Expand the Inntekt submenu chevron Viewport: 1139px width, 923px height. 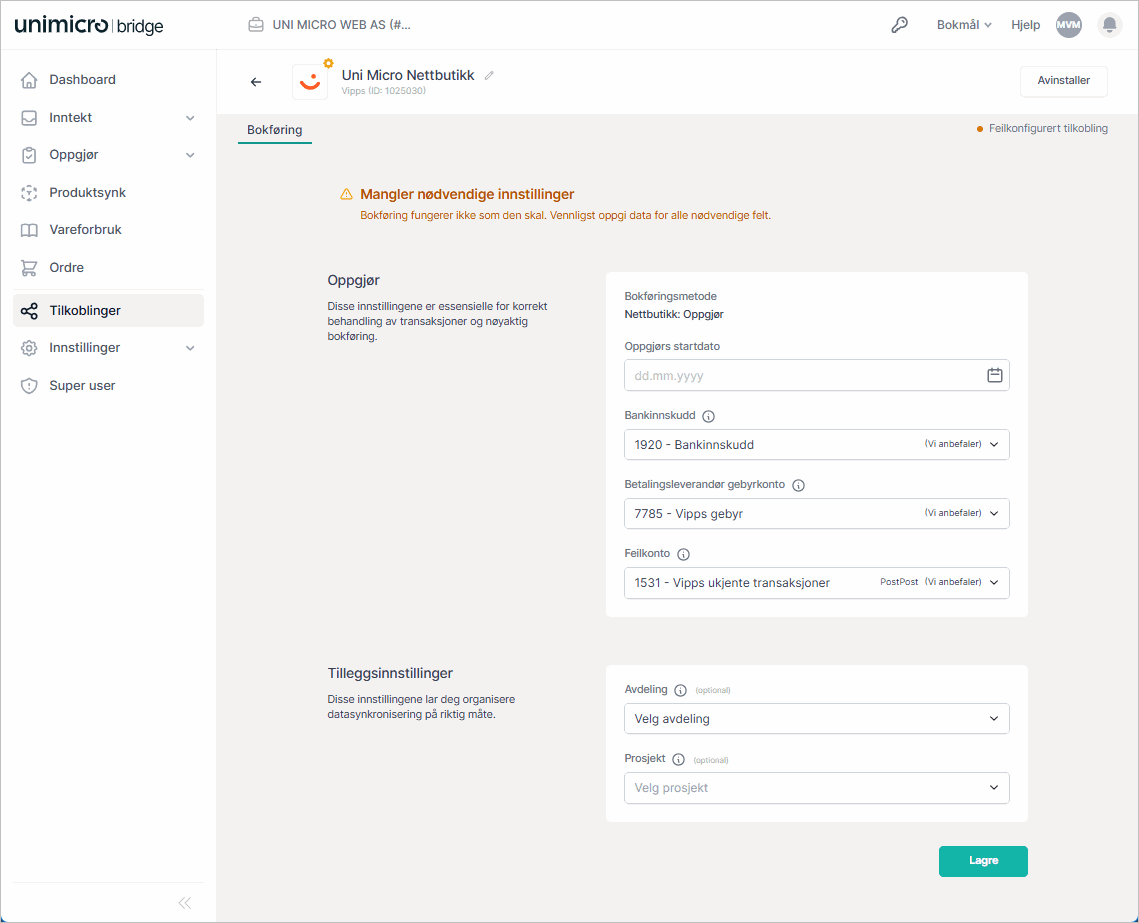(x=190, y=118)
